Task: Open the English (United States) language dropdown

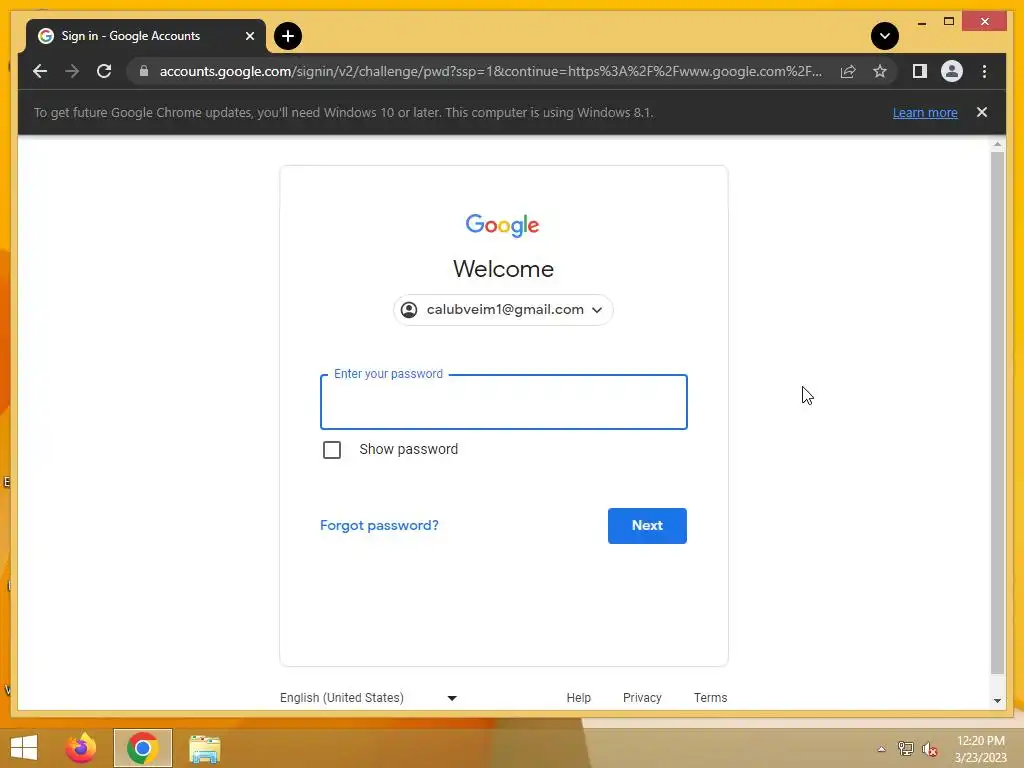Action: coord(369,697)
